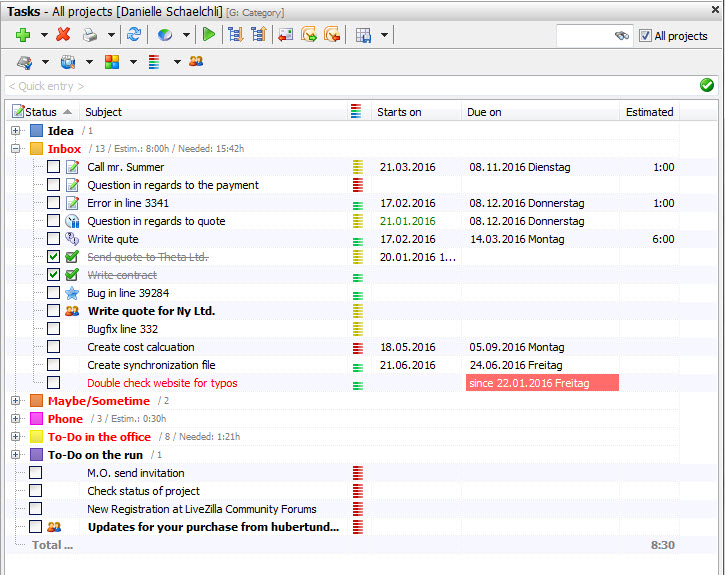Uncheck the Write contract task checkbox

pos(53,275)
